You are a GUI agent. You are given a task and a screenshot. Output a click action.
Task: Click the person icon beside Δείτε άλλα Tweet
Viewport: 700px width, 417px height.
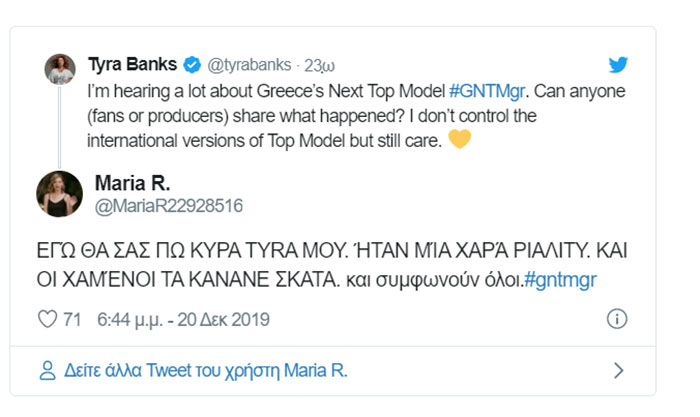pos(46,371)
